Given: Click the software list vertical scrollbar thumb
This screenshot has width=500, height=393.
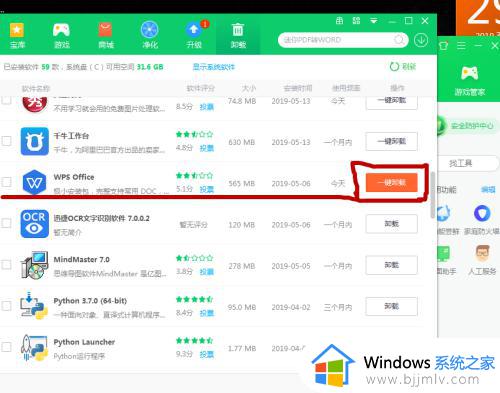Looking at the screenshot, I should tap(433, 195).
